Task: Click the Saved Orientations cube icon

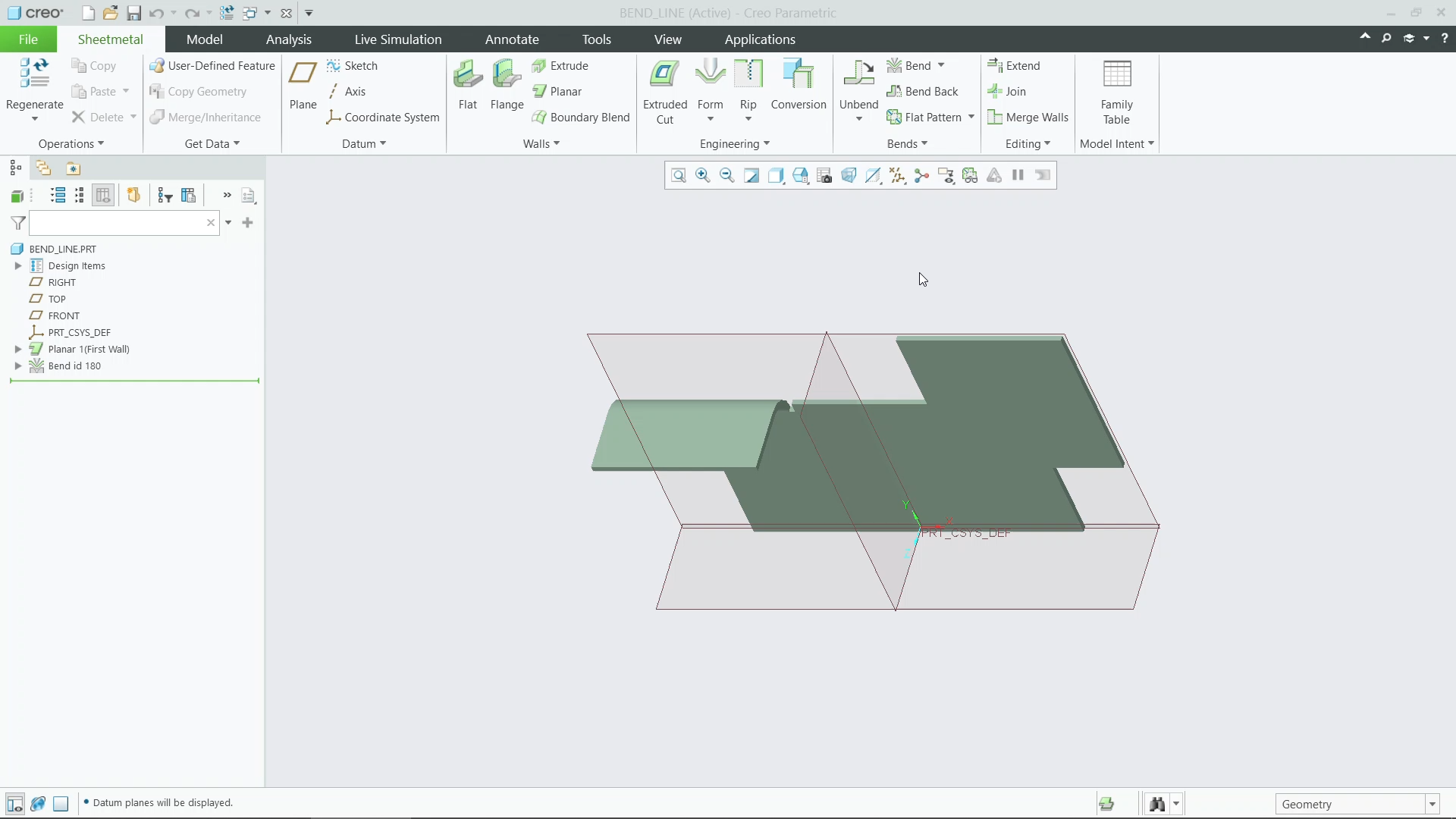Action: pos(849,175)
